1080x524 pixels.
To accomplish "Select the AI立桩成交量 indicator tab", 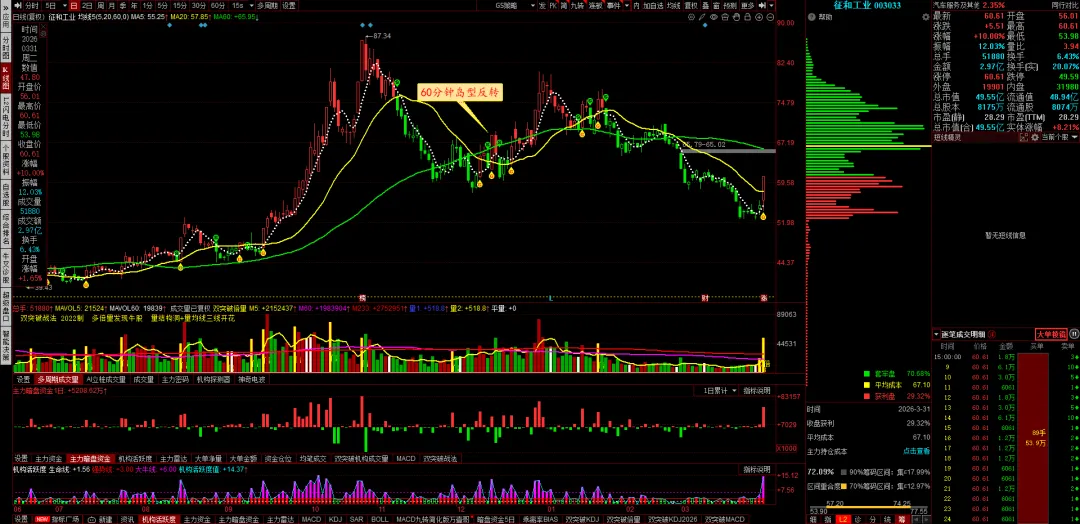I will tap(106, 379).
